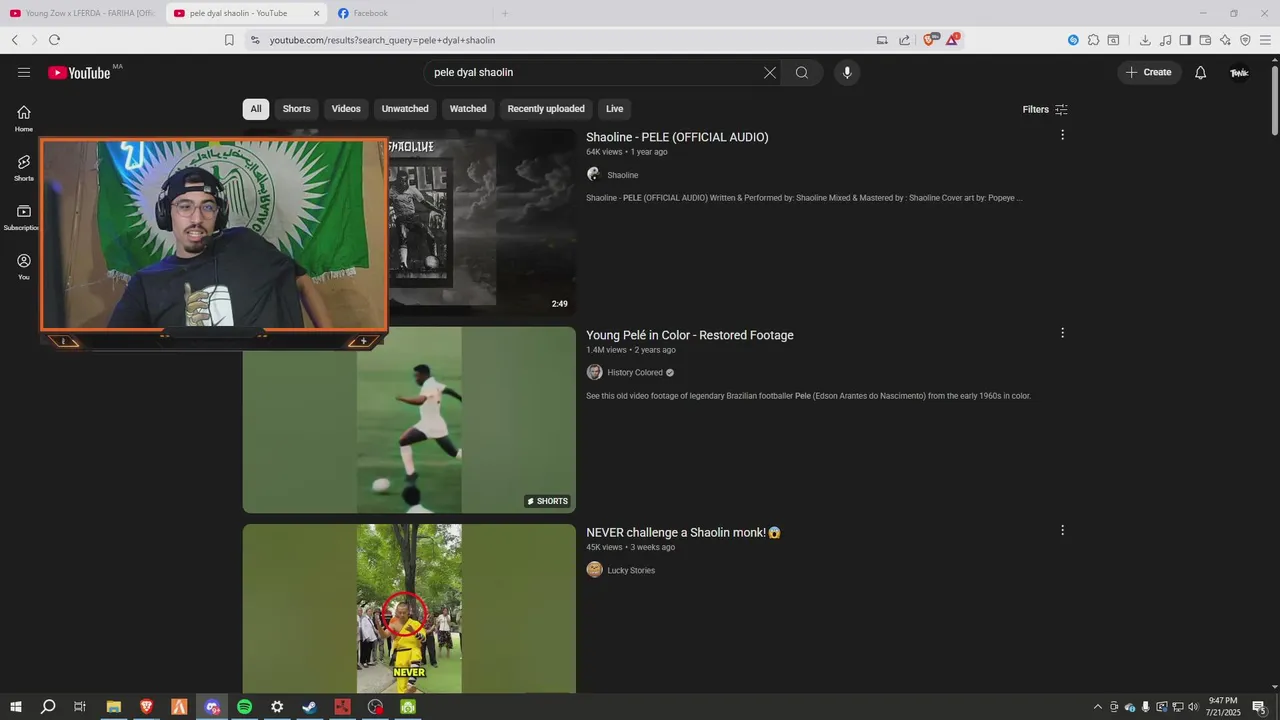
Task: Click the Create button
Action: point(1149,72)
